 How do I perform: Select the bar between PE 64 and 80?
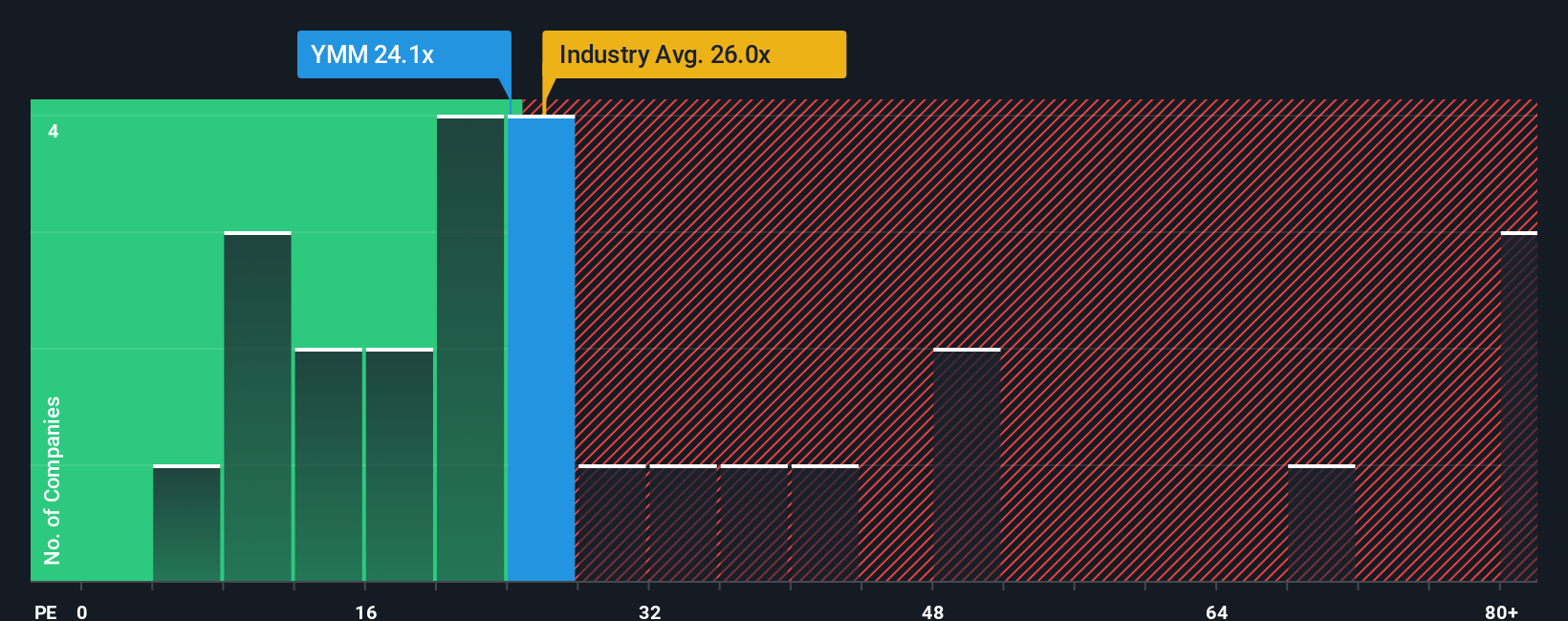click(x=1321, y=523)
